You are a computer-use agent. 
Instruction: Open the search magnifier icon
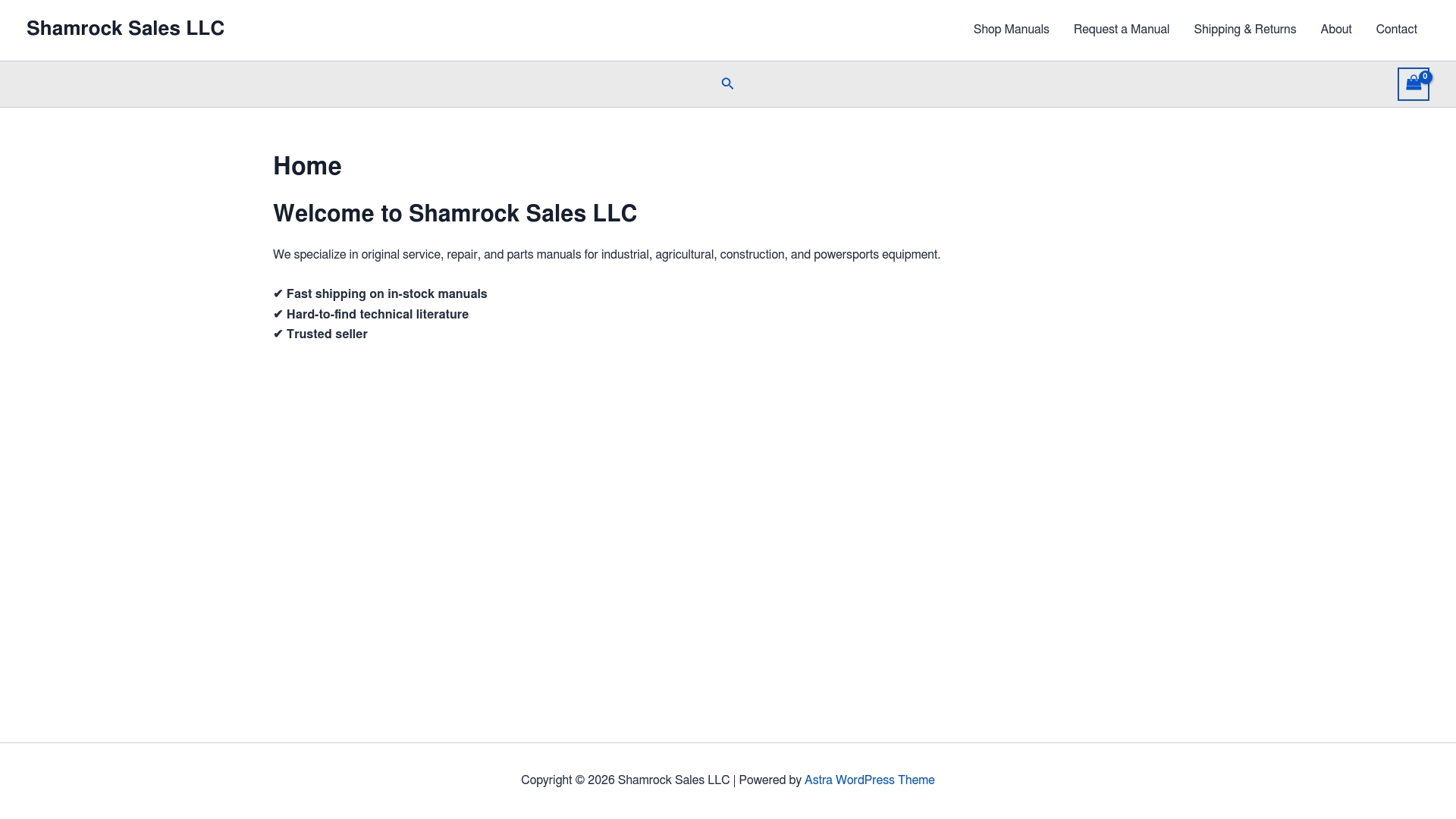(x=727, y=84)
